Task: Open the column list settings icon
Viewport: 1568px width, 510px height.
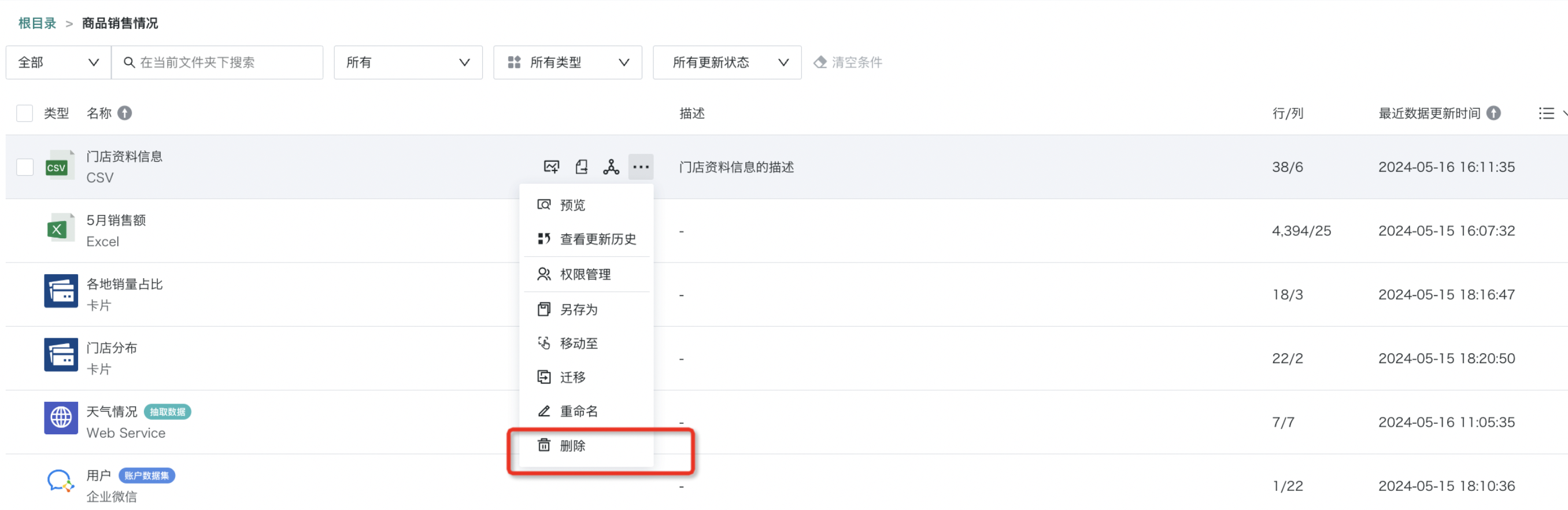Action: pyautogui.click(x=1546, y=113)
